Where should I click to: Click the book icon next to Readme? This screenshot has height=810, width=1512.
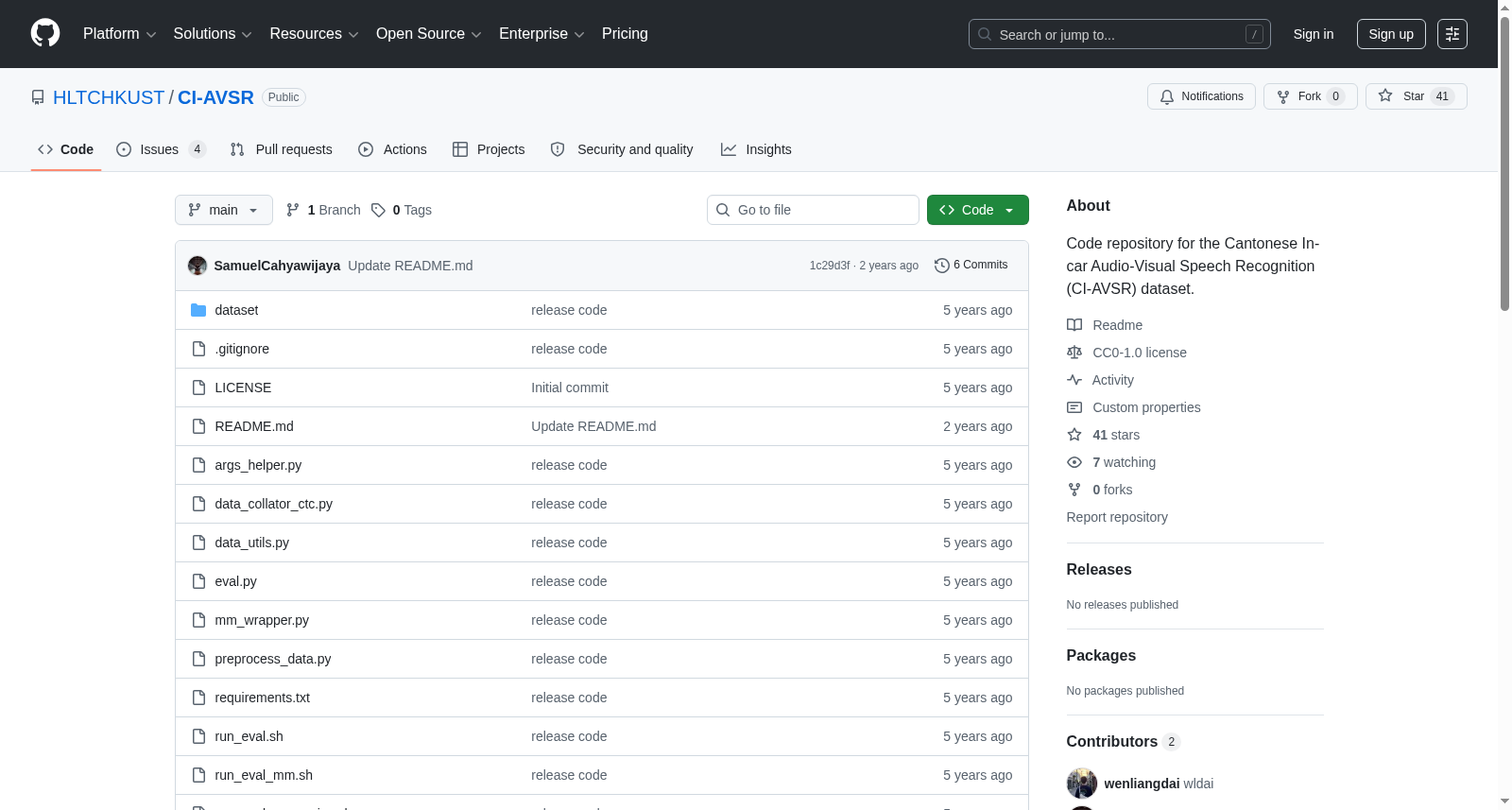pos(1074,325)
